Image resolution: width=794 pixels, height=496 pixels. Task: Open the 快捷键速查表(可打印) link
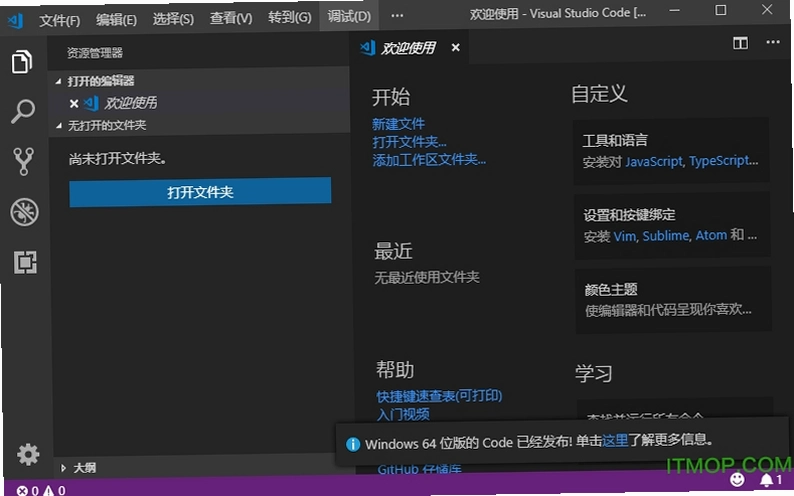439,396
